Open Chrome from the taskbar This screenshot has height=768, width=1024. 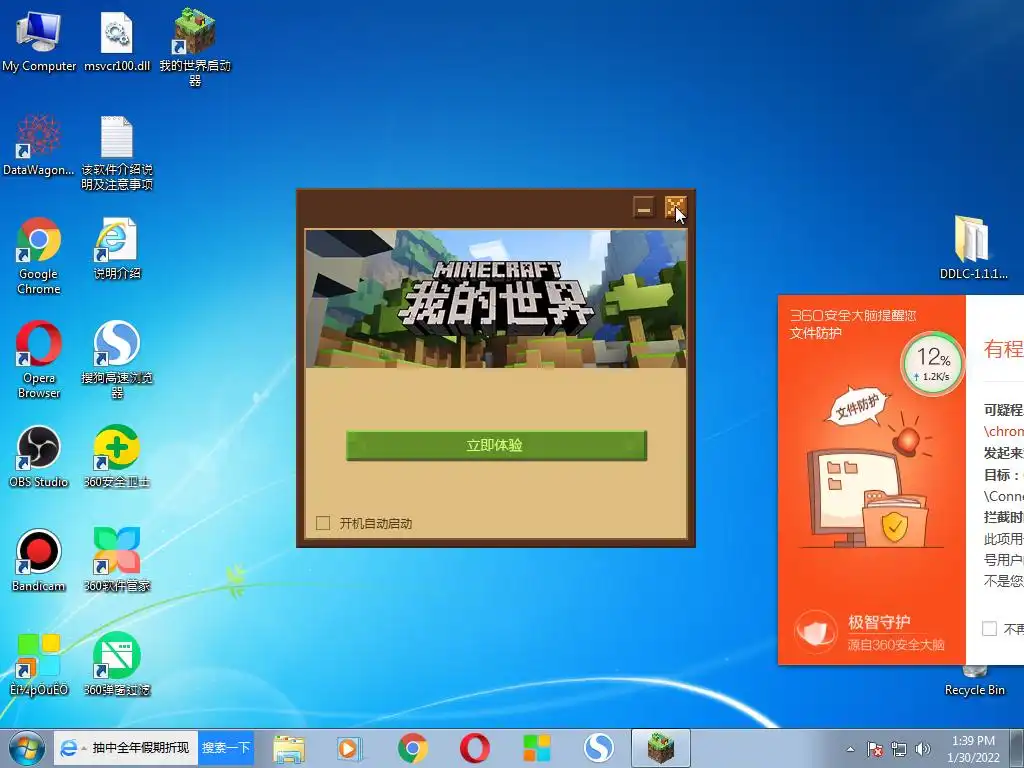(x=412, y=748)
